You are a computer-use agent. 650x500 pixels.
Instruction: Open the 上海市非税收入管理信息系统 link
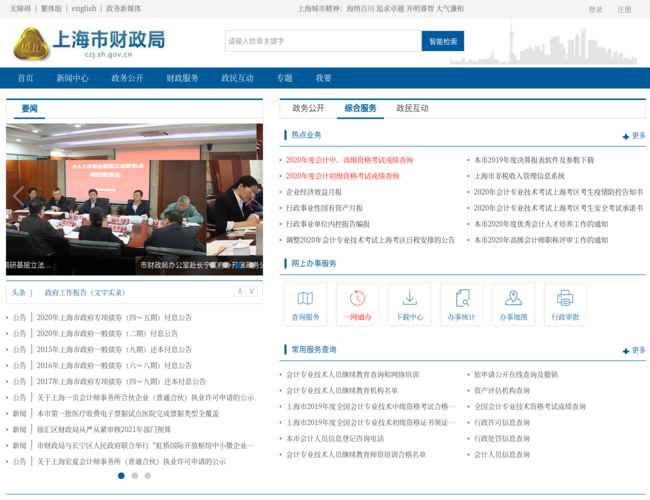pos(519,176)
